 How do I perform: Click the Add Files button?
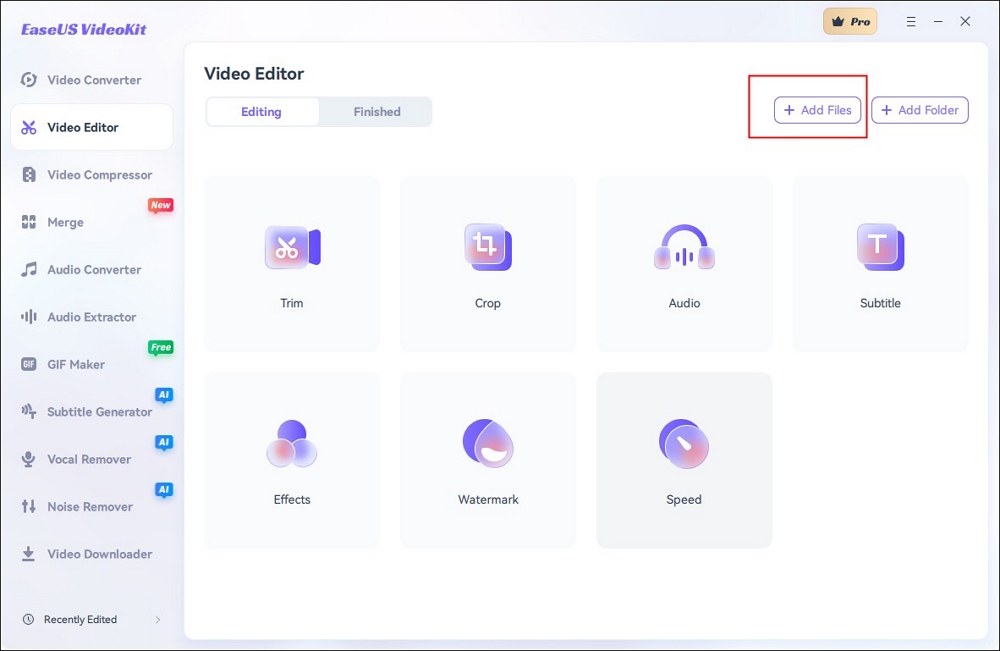[818, 110]
